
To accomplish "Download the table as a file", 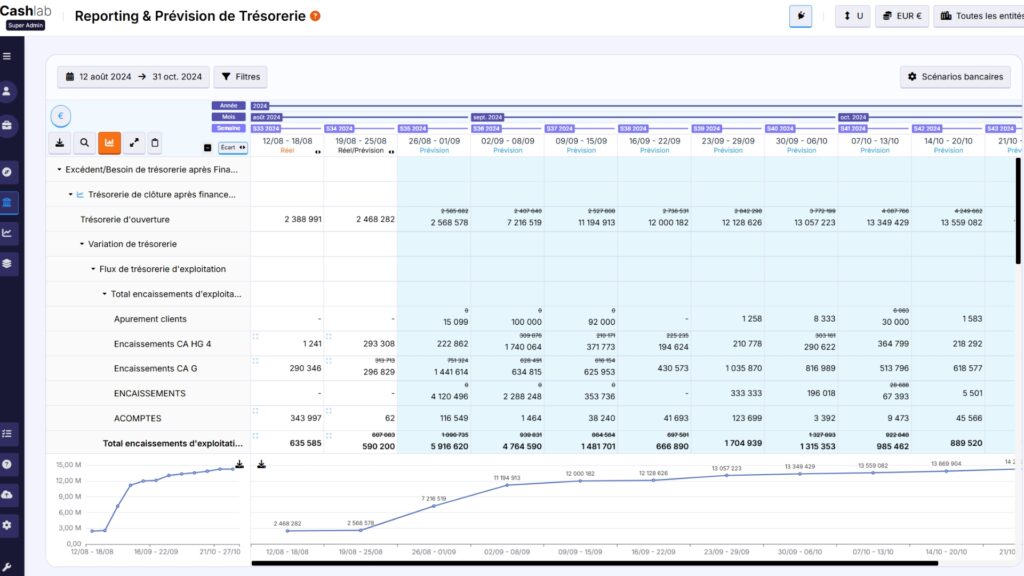I will pos(60,142).
